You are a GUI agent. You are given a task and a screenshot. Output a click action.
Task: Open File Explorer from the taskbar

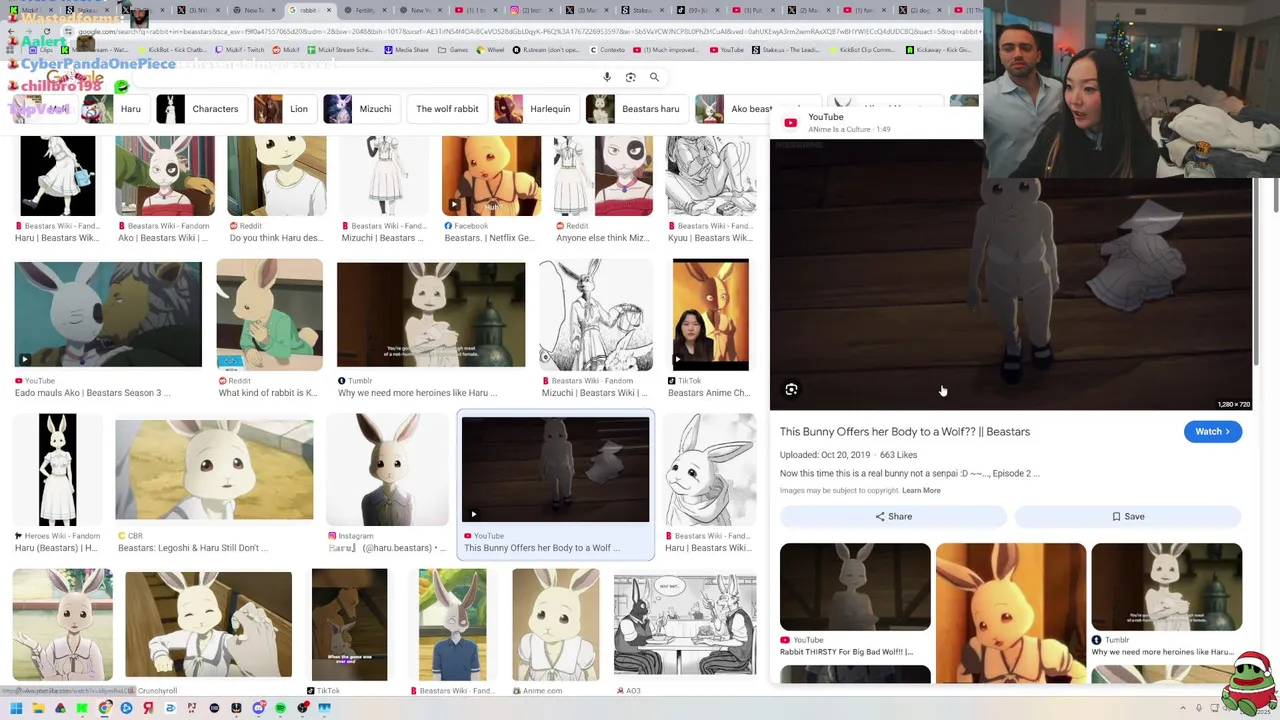click(x=38, y=708)
